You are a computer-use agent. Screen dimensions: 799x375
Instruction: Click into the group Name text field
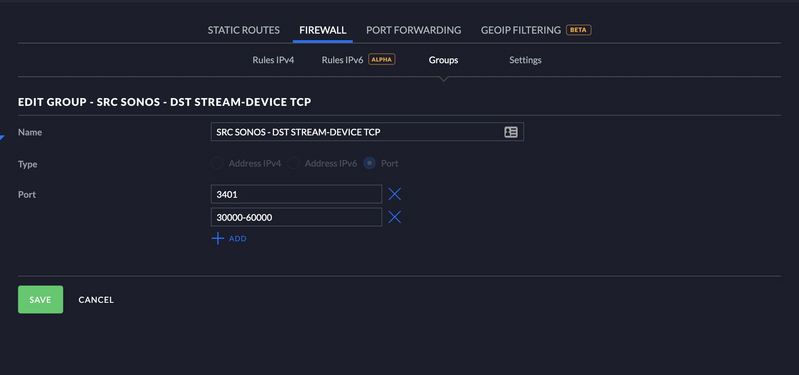[367, 132]
